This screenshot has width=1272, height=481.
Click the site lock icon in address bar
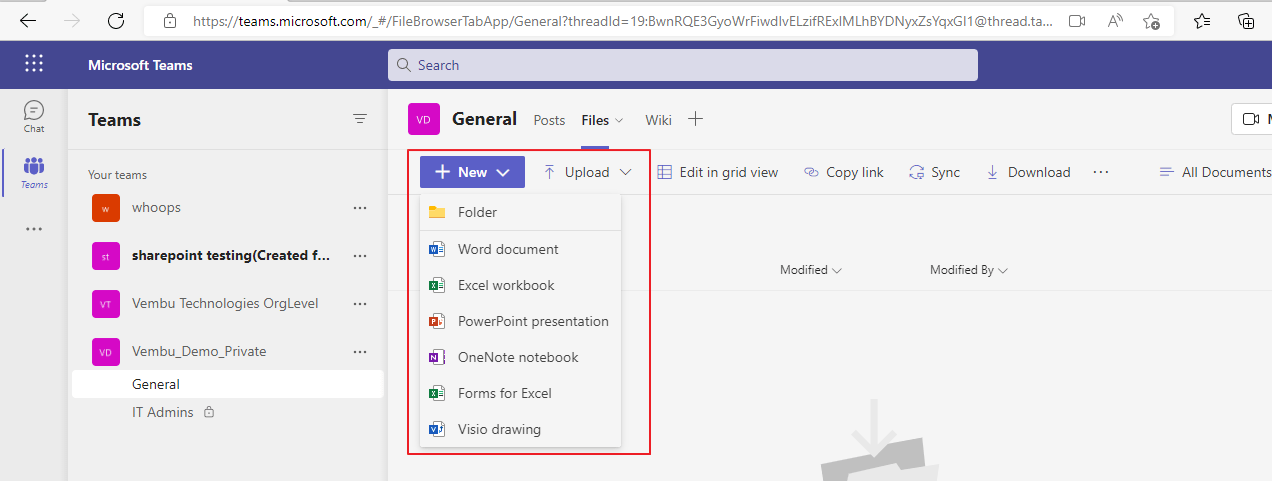[x=169, y=20]
